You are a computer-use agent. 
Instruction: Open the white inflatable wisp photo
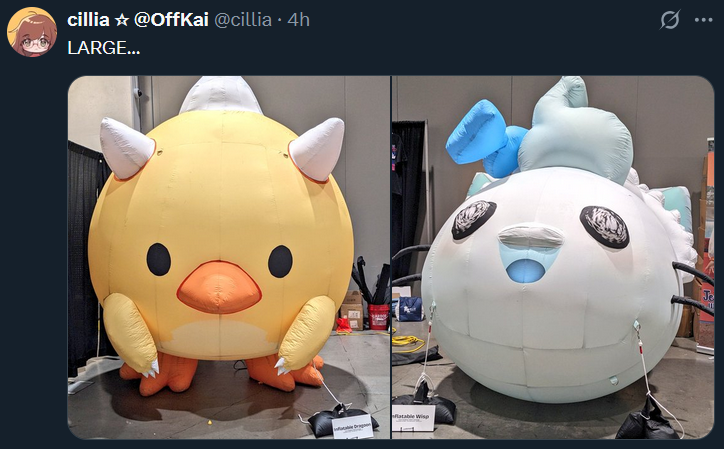click(553, 257)
